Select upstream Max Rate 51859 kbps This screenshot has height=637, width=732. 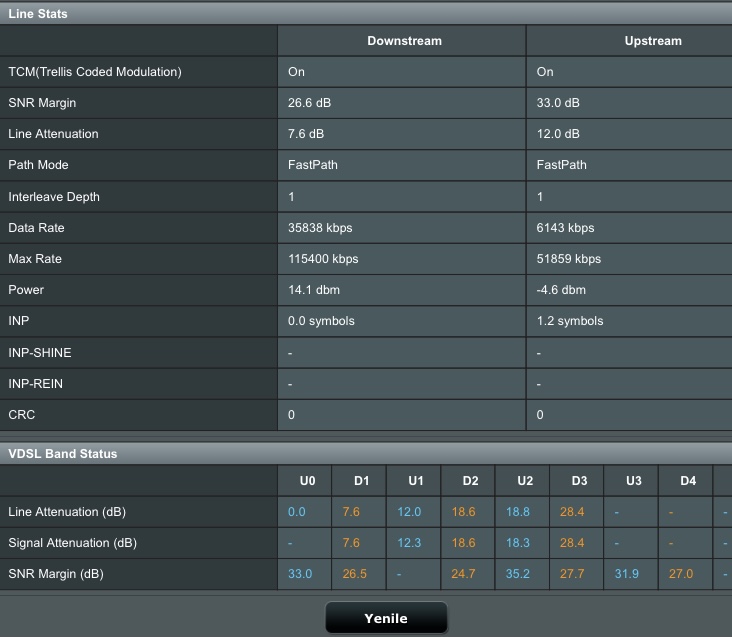pos(569,259)
